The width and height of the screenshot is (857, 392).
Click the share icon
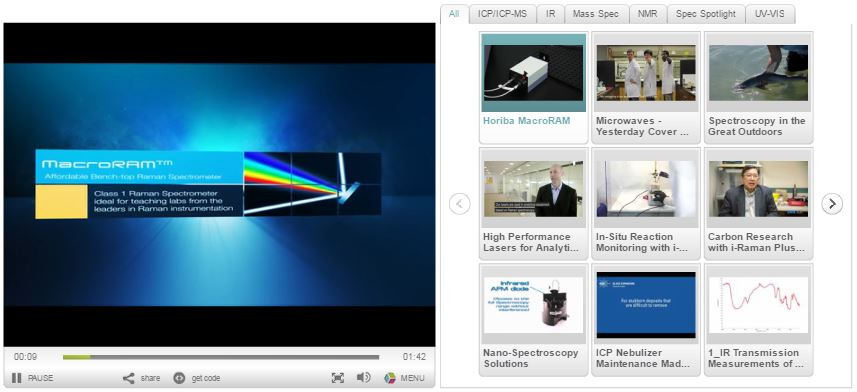tap(128, 378)
